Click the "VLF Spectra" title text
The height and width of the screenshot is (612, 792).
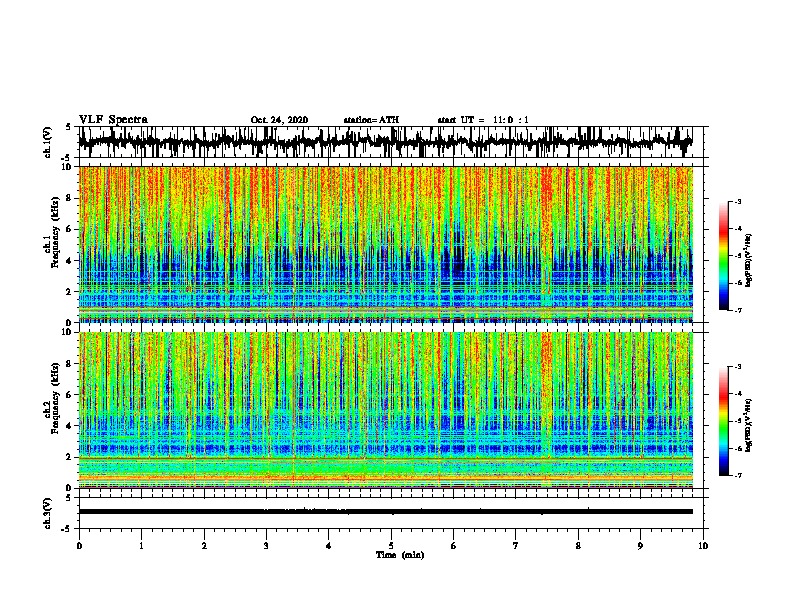(113, 120)
